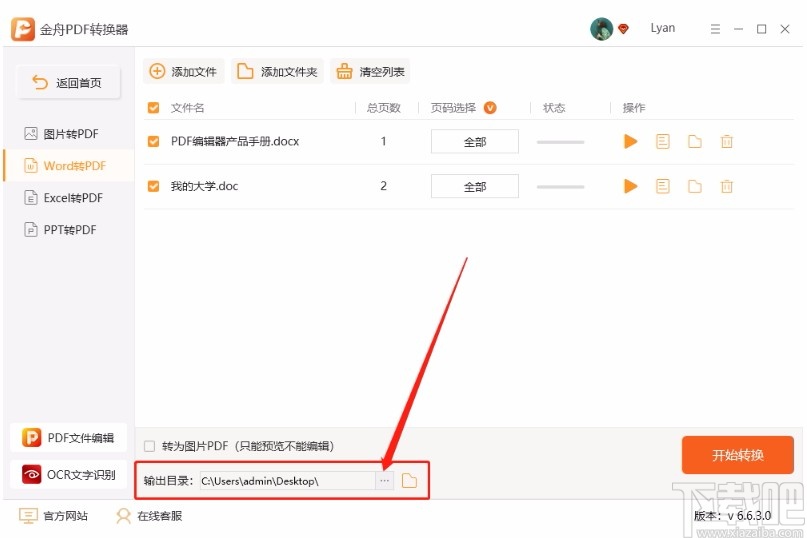Click version label v 6.6.3.0
This screenshot has height=538, width=807.
click(732, 515)
